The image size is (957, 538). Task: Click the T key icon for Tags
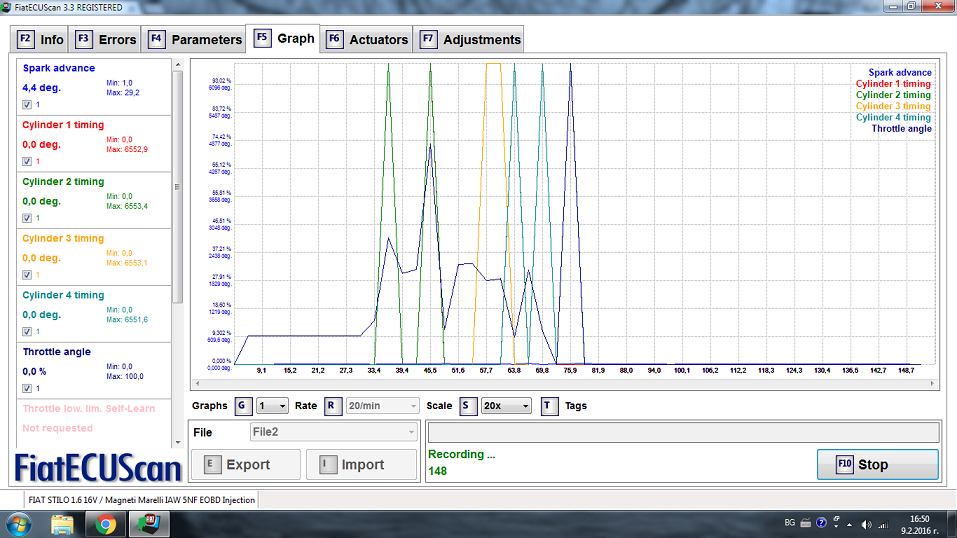coord(549,406)
